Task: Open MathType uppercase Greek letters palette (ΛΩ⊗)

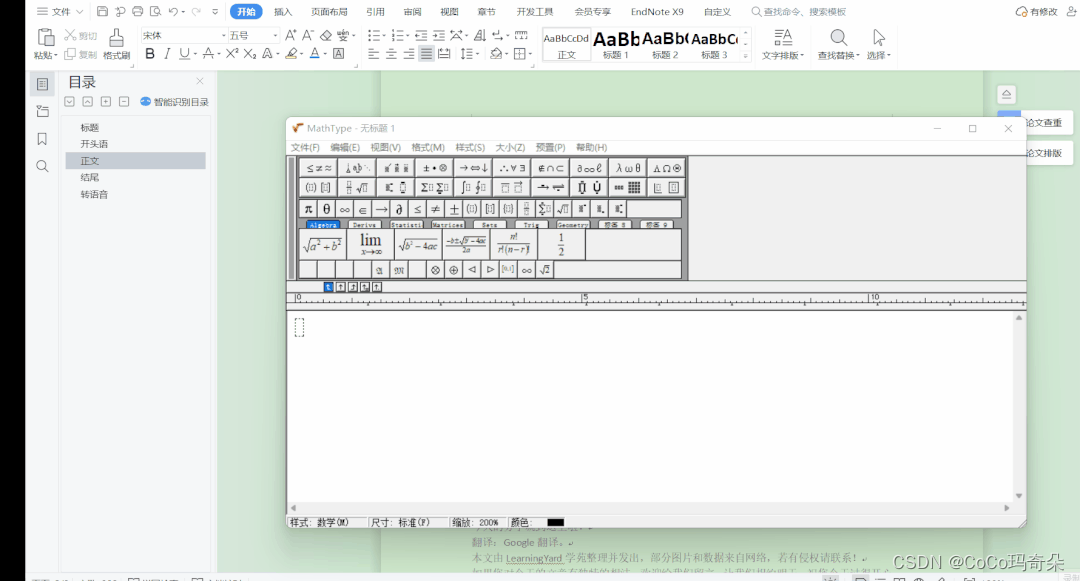Action: [x=666, y=168]
